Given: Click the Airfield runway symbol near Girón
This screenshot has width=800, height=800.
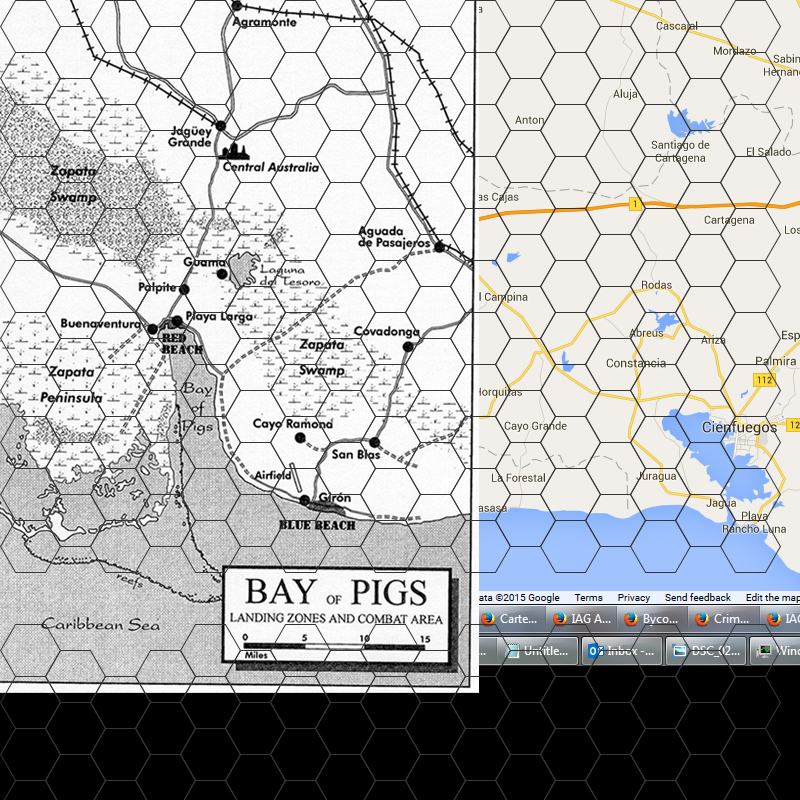Looking at the screenshot, I should [x=295, y=477].
